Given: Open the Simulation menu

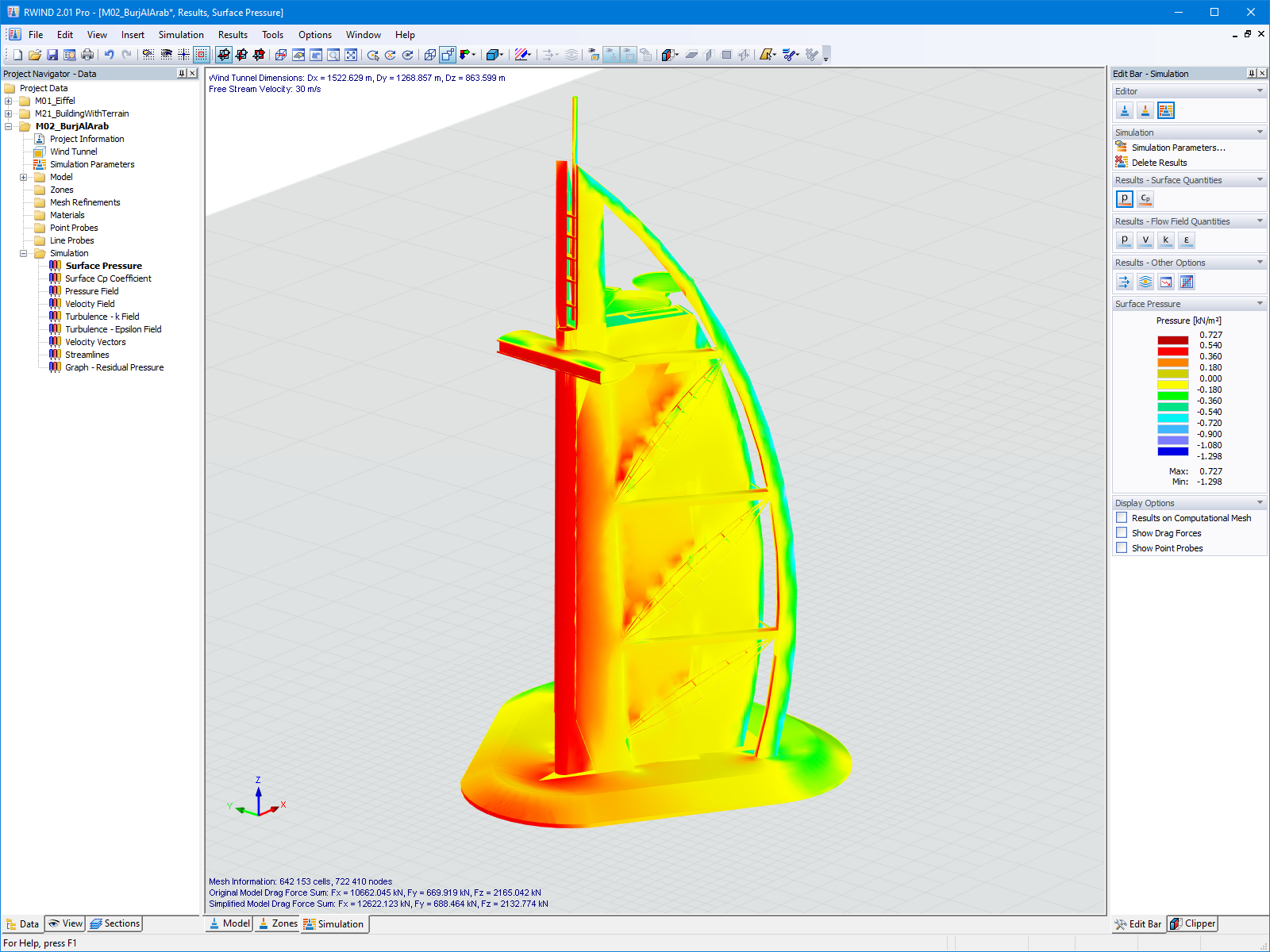Looking at the screenshot, I should pyautogui.click(x=181, y=35).
